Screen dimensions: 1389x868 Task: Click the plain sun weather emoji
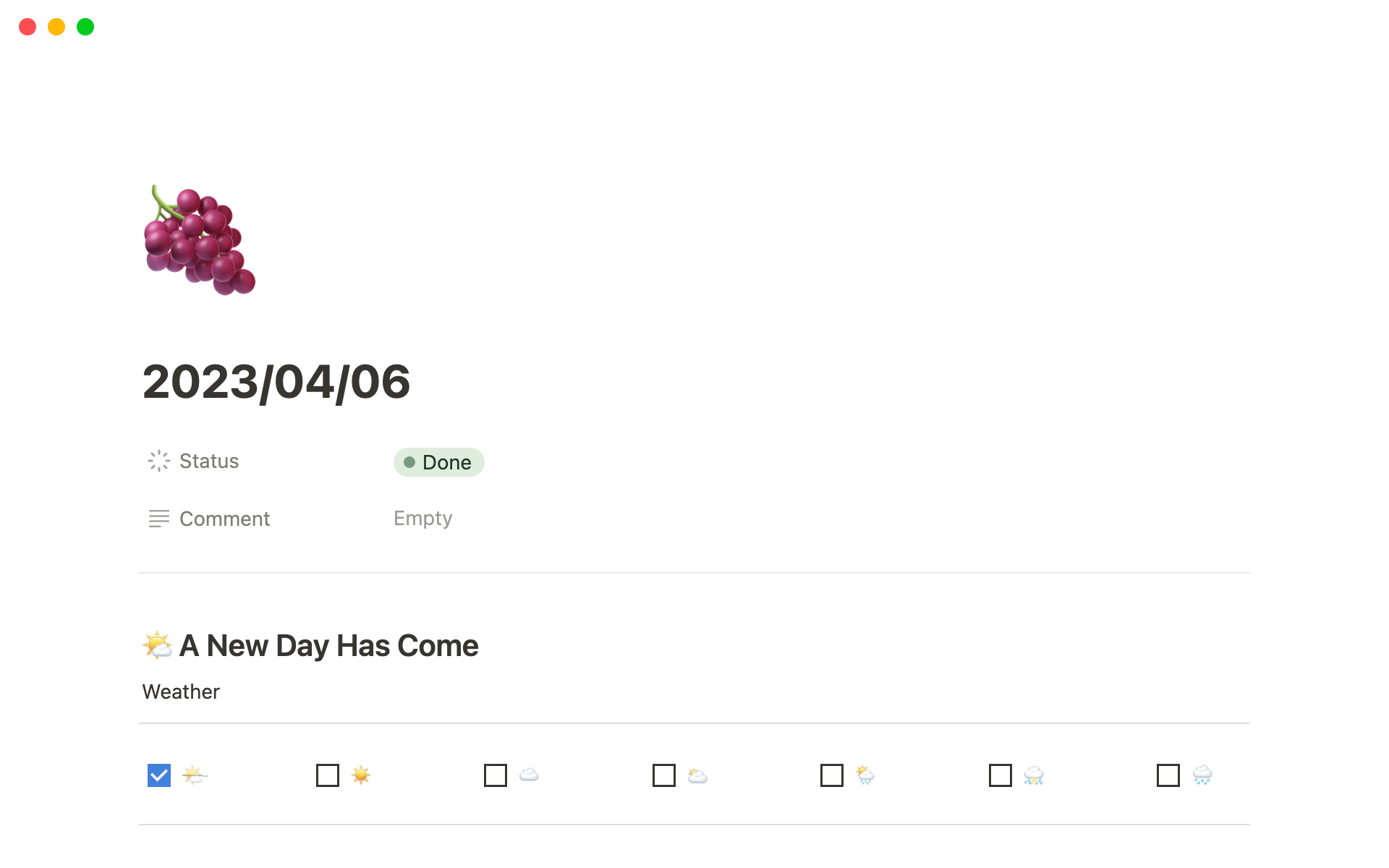click(x=360, y=775)
